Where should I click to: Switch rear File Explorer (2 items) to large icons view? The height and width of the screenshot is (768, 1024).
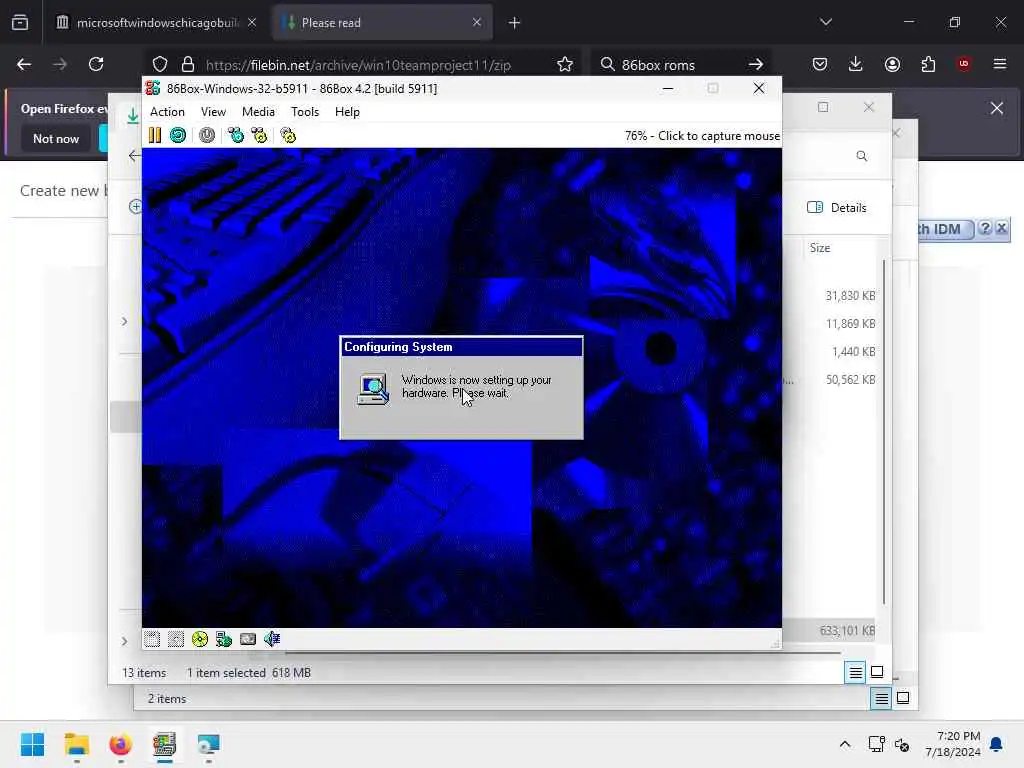coord(903,699)
